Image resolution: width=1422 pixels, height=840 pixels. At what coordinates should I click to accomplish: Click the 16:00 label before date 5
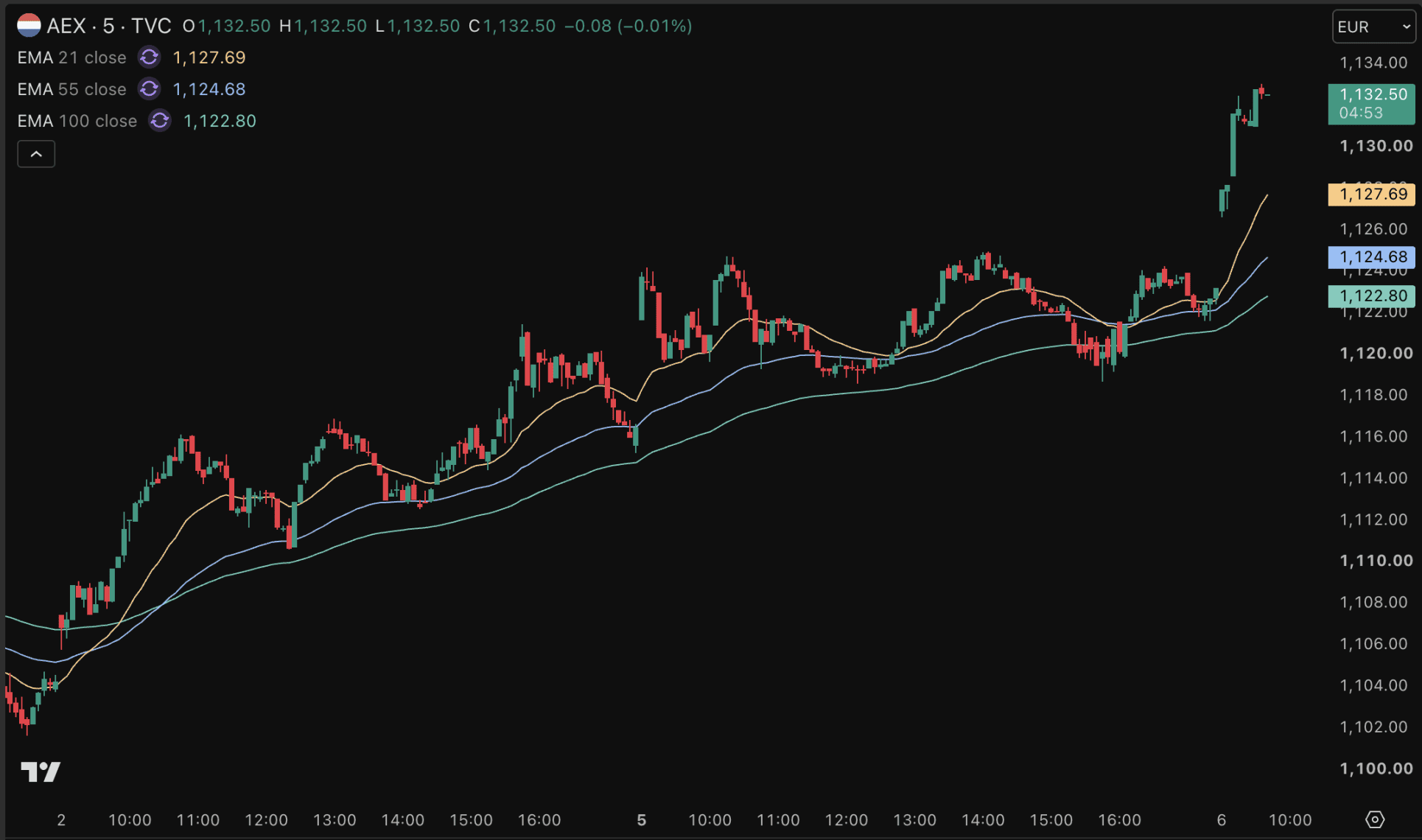tap(539, 820)
